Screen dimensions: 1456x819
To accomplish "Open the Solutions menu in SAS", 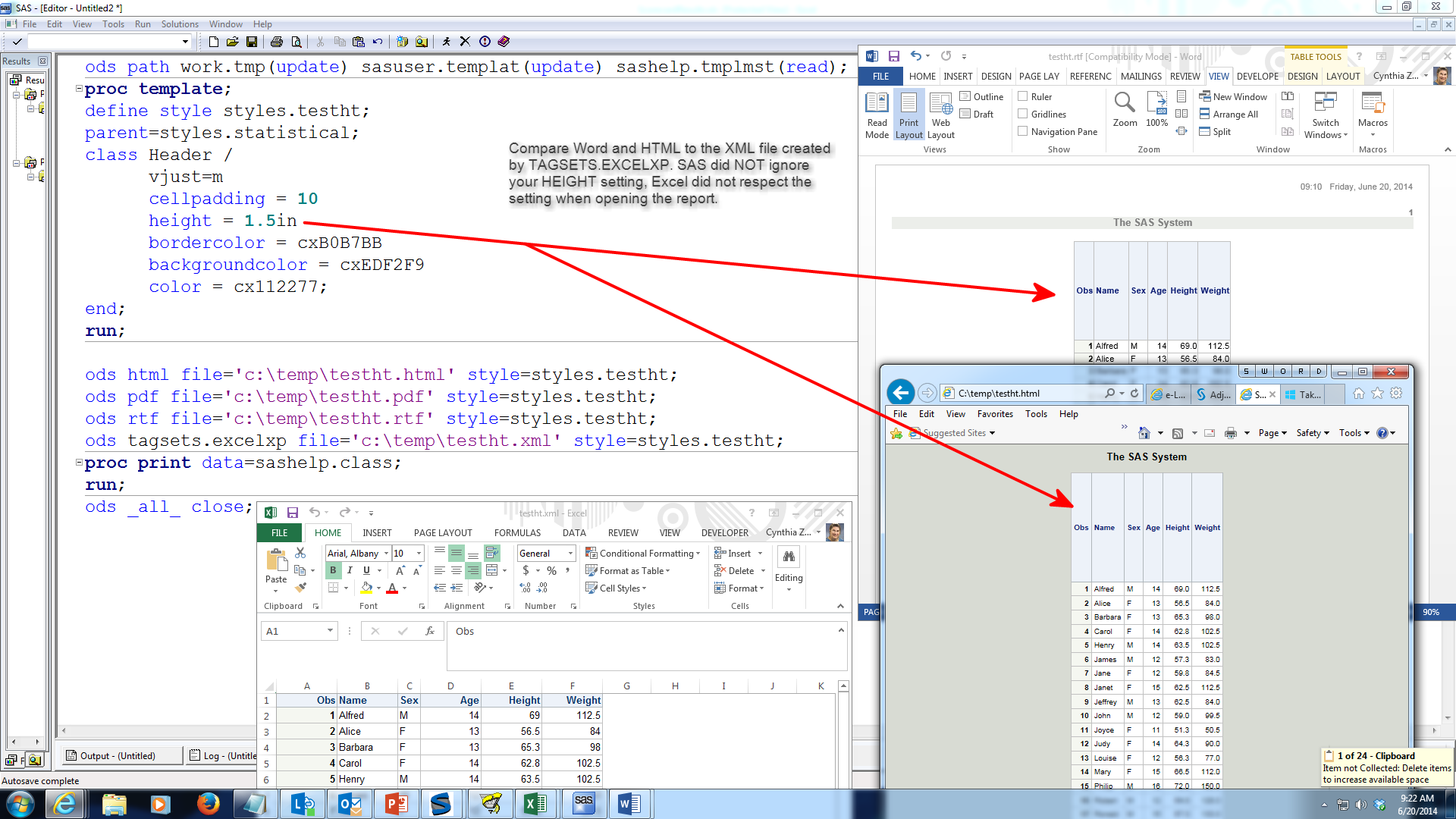I will coord(180,24).
